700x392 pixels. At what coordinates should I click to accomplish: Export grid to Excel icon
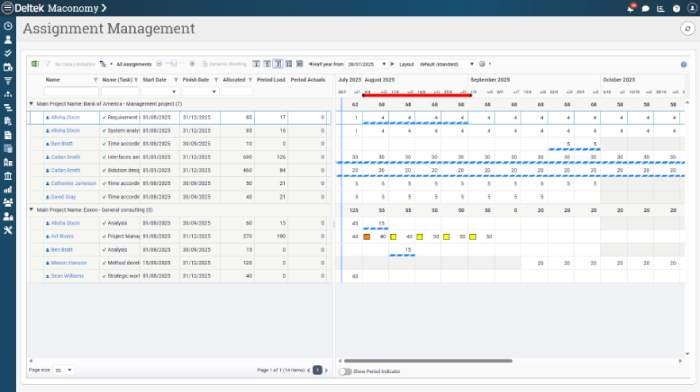35,64
